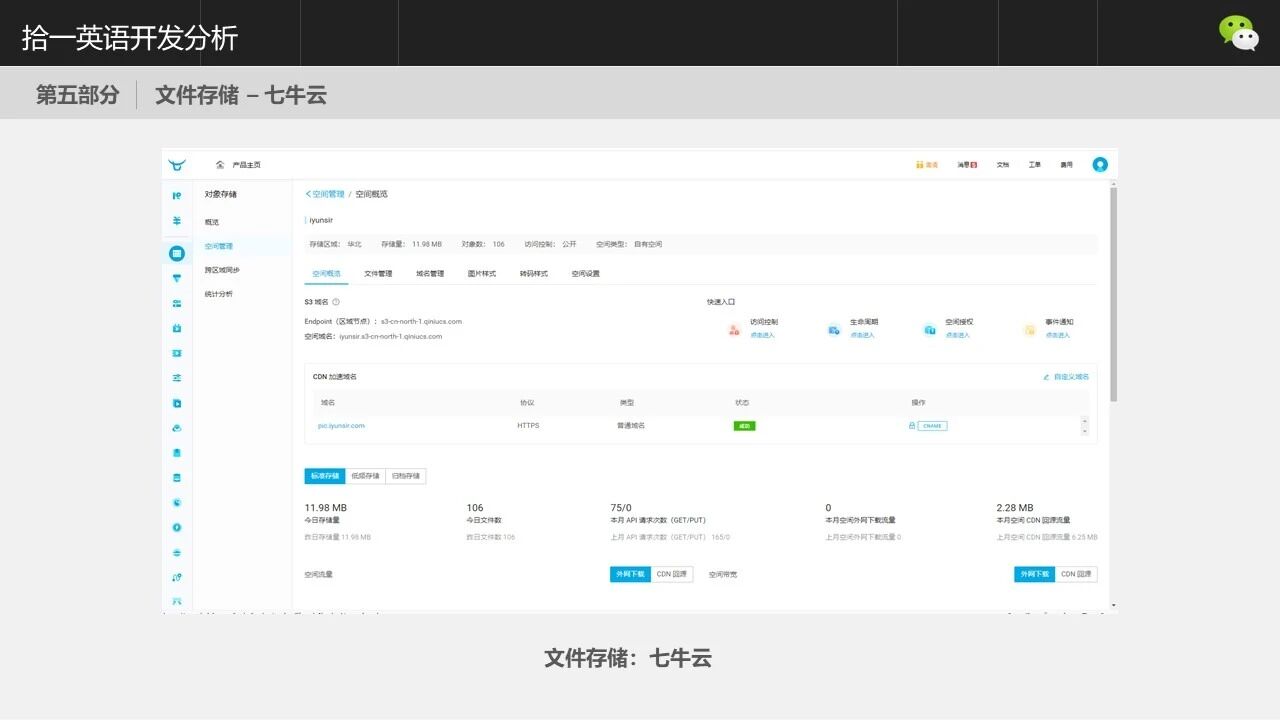Open the 转码样式 tab
The image size is (1280, 720).
534,273
